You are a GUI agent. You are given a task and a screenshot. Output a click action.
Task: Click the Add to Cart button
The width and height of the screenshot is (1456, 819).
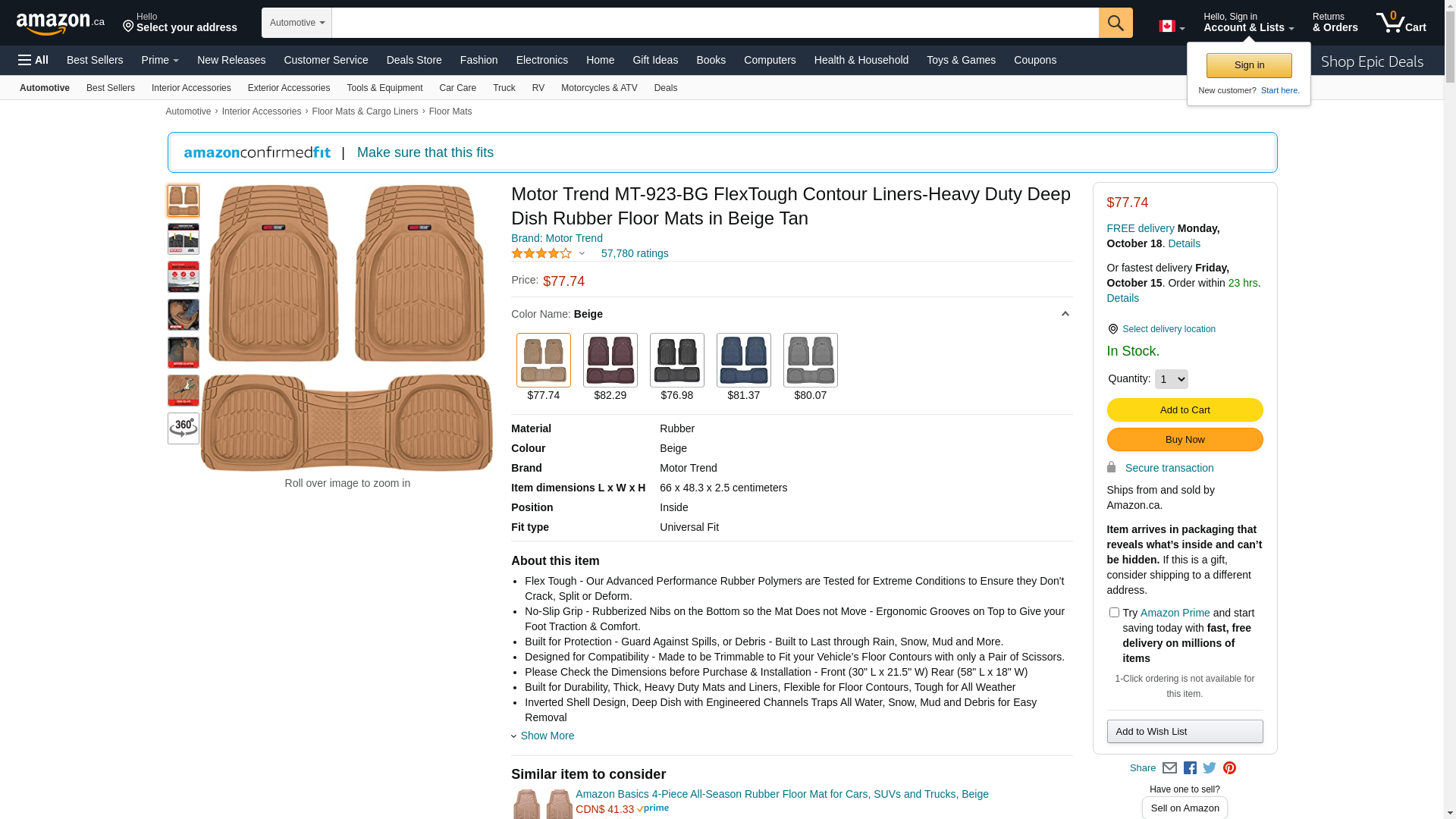[x=1185, y=410]
